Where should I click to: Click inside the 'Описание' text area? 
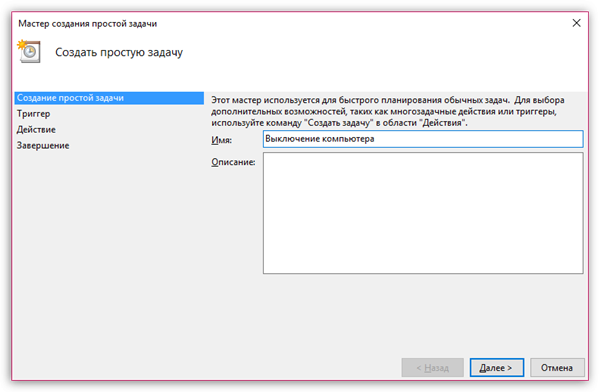[x=423, y=213]
